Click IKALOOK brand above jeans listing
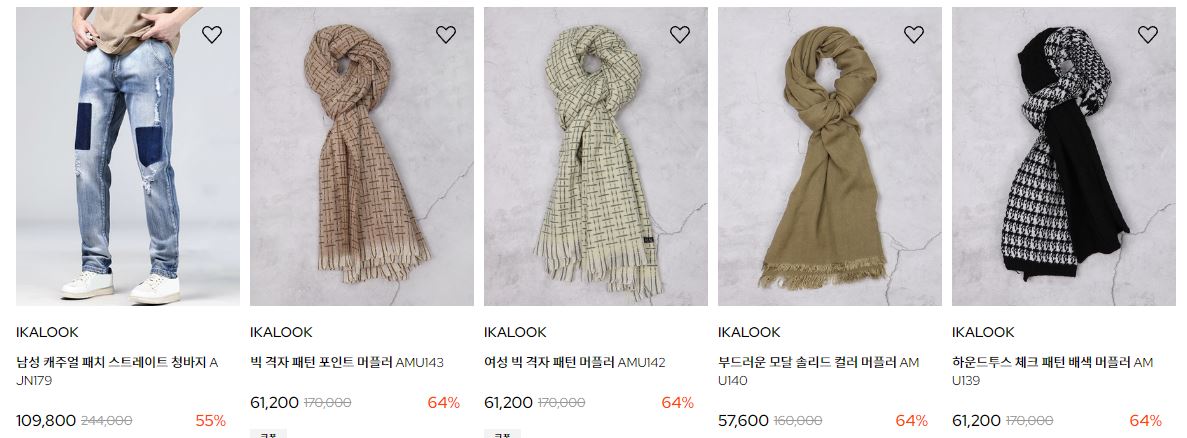 47,332
